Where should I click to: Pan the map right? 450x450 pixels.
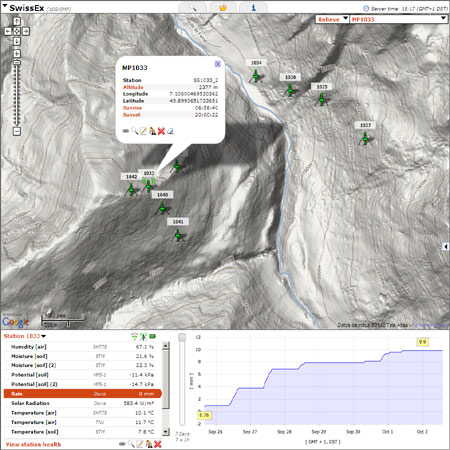point(26,31)
